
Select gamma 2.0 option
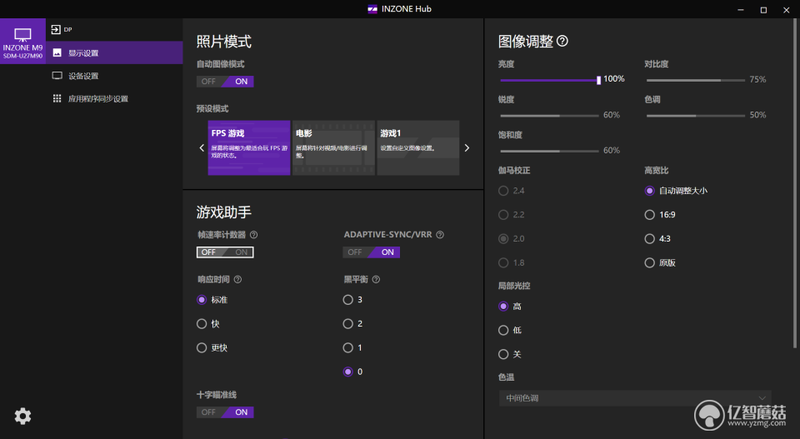(503, 238)
